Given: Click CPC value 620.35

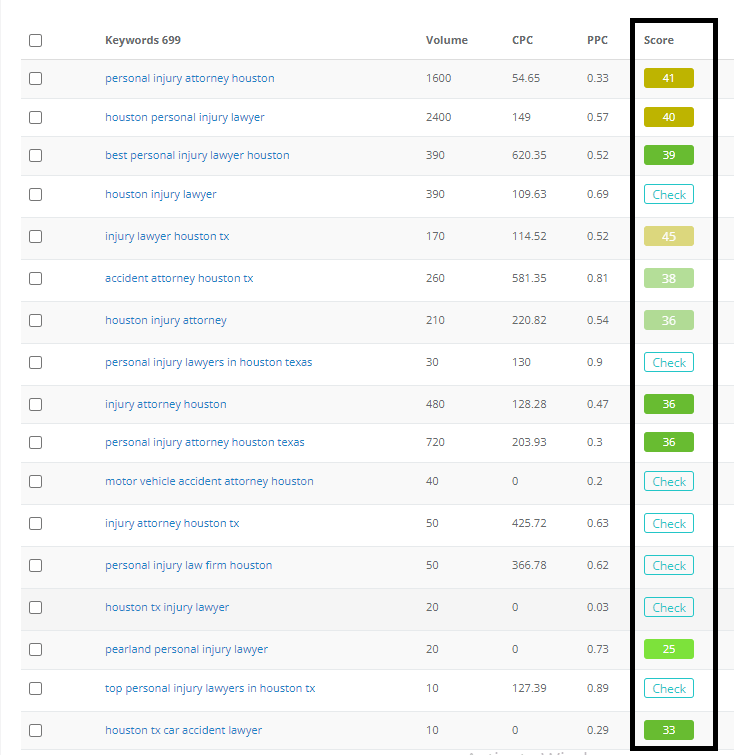Looking at the screenshot, I should [529, 156].
